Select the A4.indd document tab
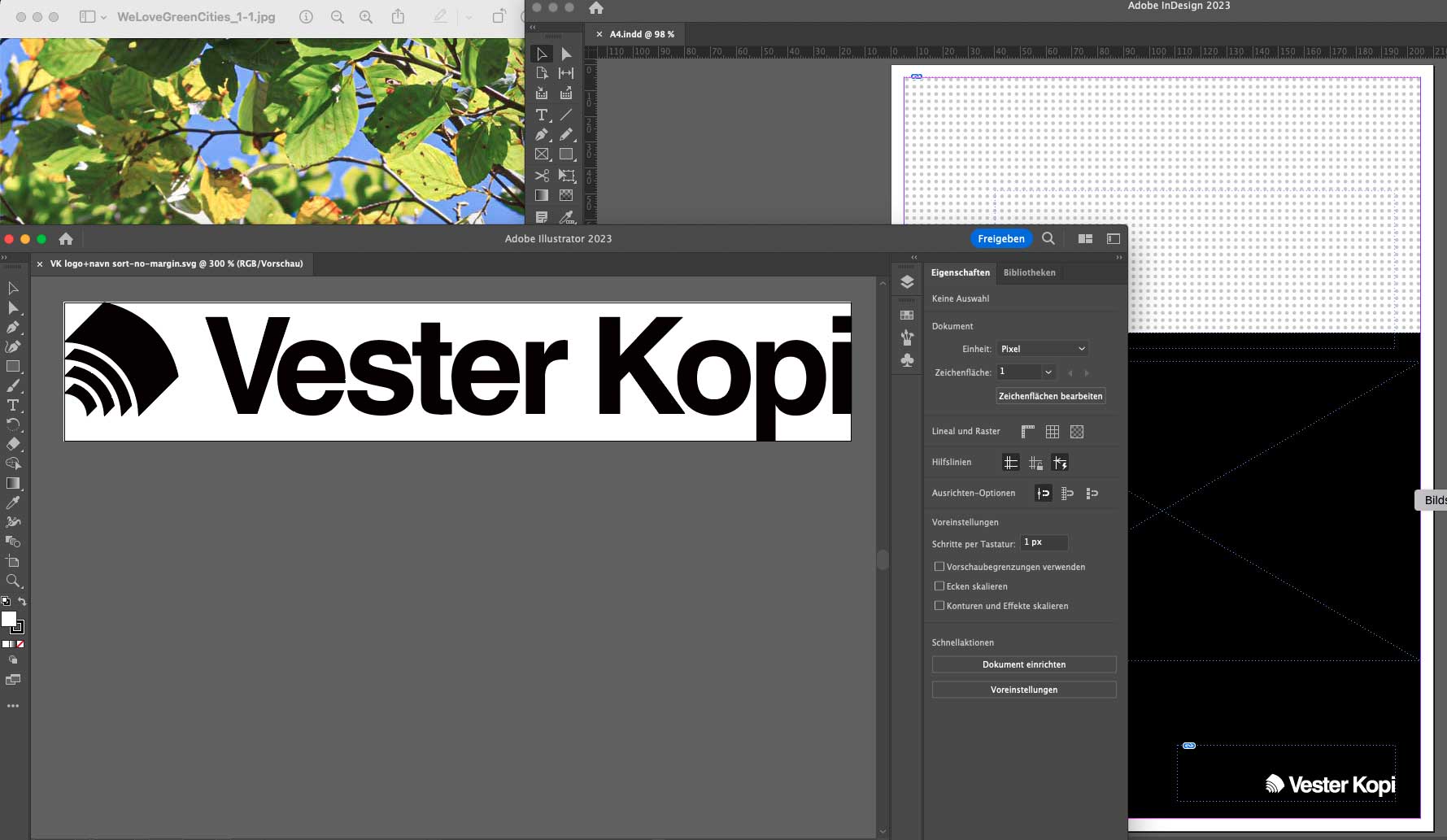This screenshot has height=840, width=1447. (642, 34)
